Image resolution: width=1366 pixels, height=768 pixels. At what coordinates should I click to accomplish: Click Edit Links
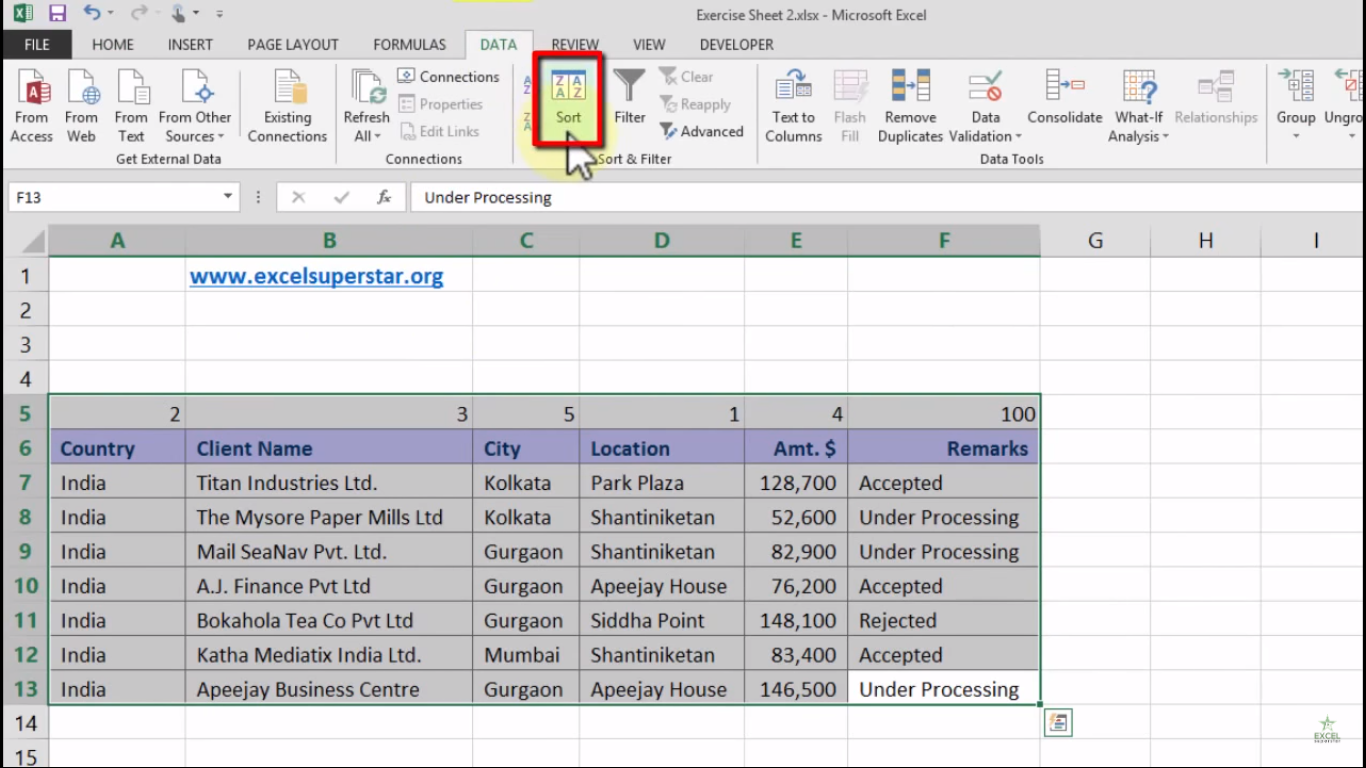click(438, 131)
